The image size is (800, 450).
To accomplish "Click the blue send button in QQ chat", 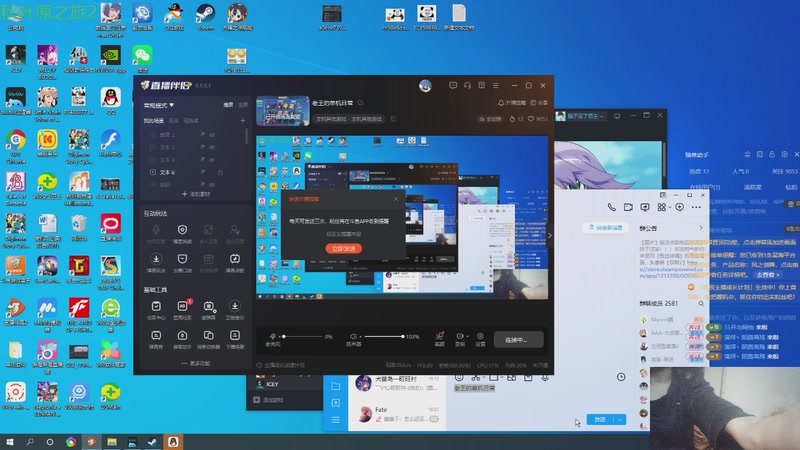I will coord(600,419).
